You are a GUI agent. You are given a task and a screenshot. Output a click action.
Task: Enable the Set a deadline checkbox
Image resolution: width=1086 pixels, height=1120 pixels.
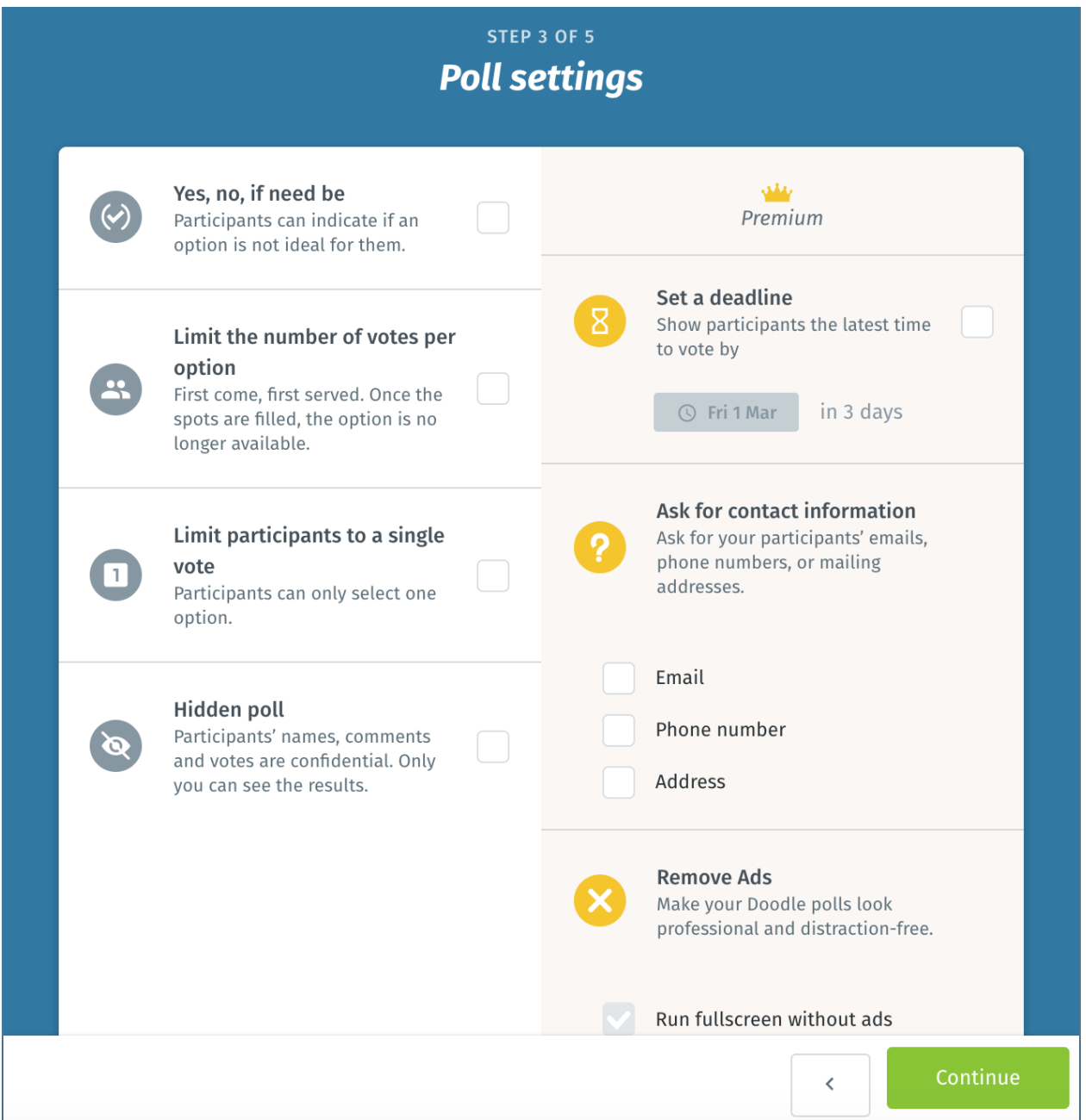tap(977, 322)
